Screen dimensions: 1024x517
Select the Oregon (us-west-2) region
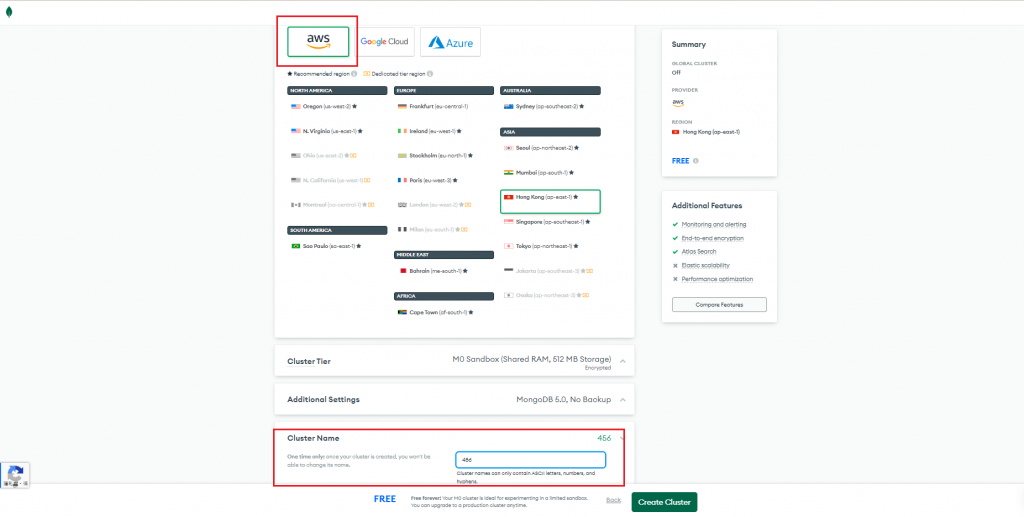(325, 106)
